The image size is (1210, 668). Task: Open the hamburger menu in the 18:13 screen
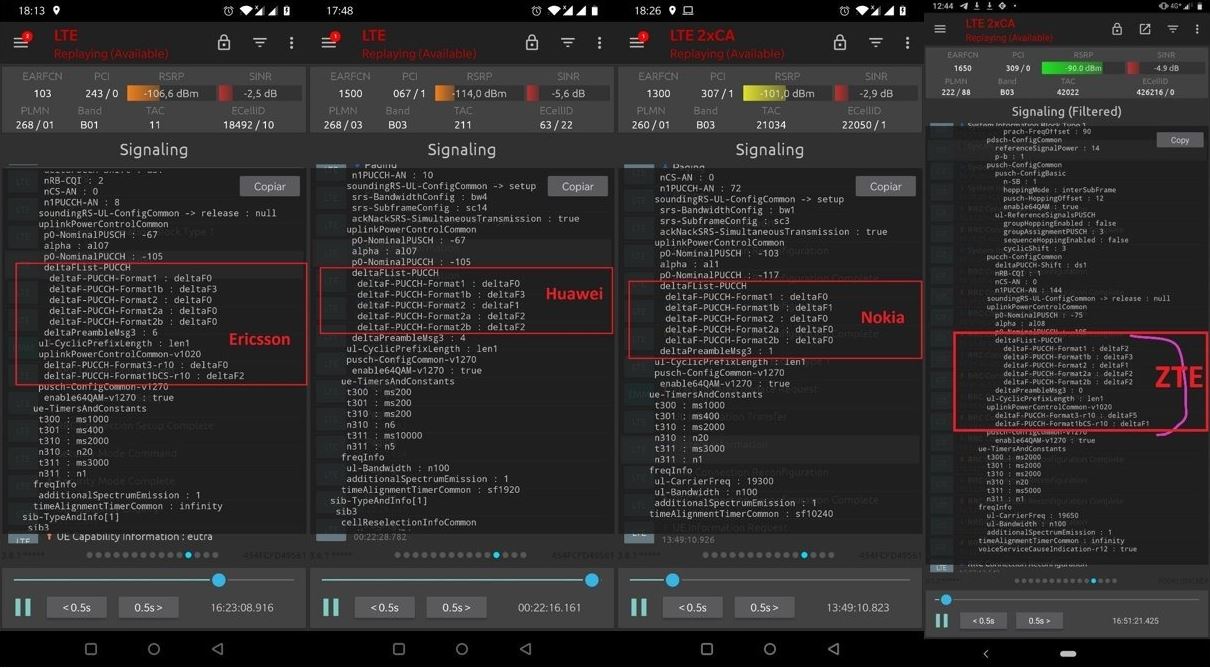21,42
